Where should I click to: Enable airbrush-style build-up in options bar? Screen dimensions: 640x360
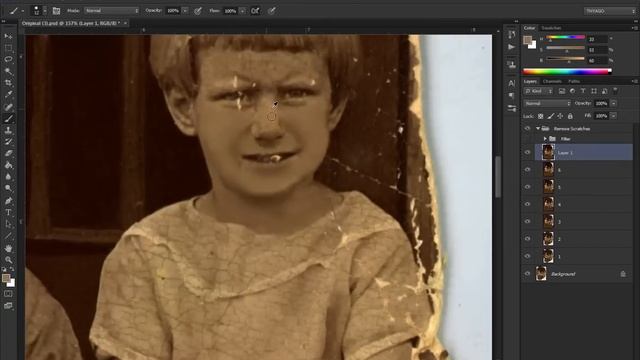point(255,11)
